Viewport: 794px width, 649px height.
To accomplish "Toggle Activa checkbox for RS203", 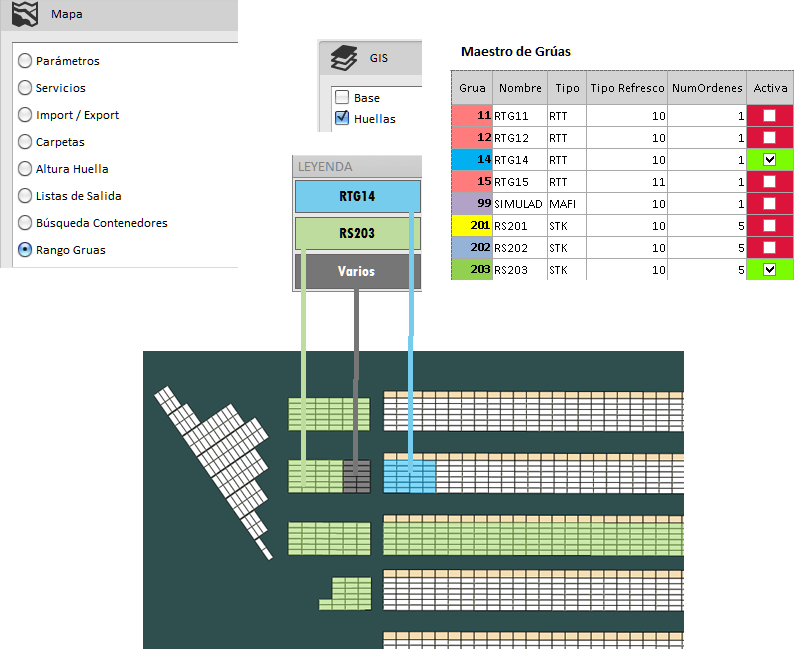I will 769,269.
